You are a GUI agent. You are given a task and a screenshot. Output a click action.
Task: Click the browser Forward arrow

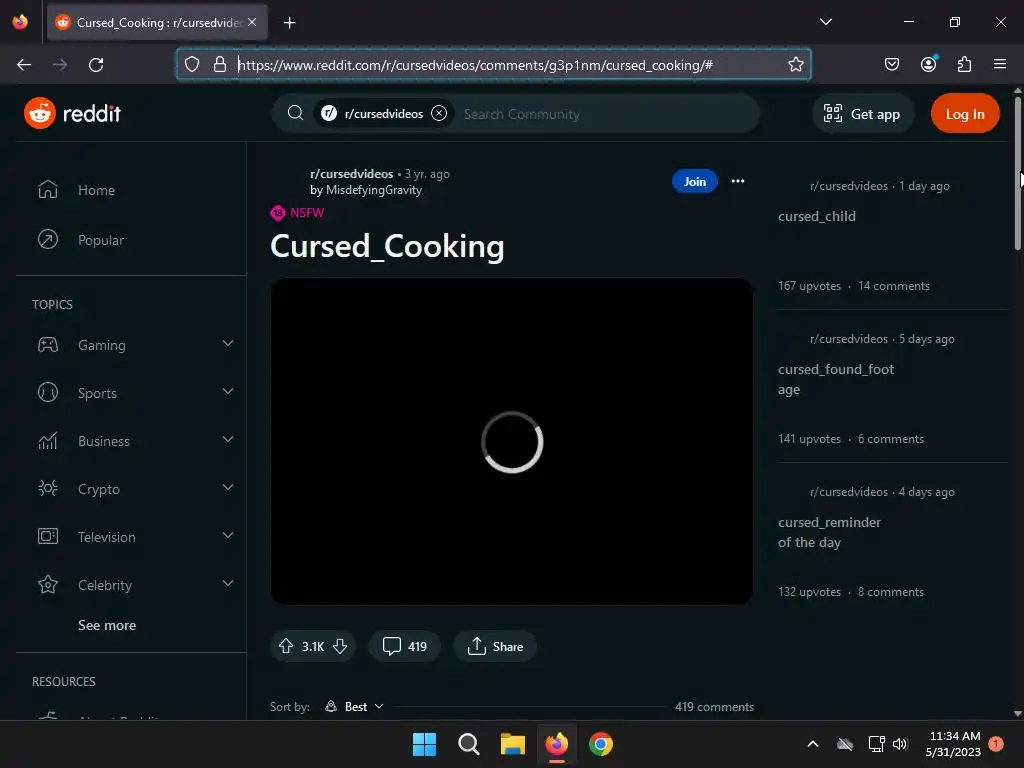tap(60, 65)
